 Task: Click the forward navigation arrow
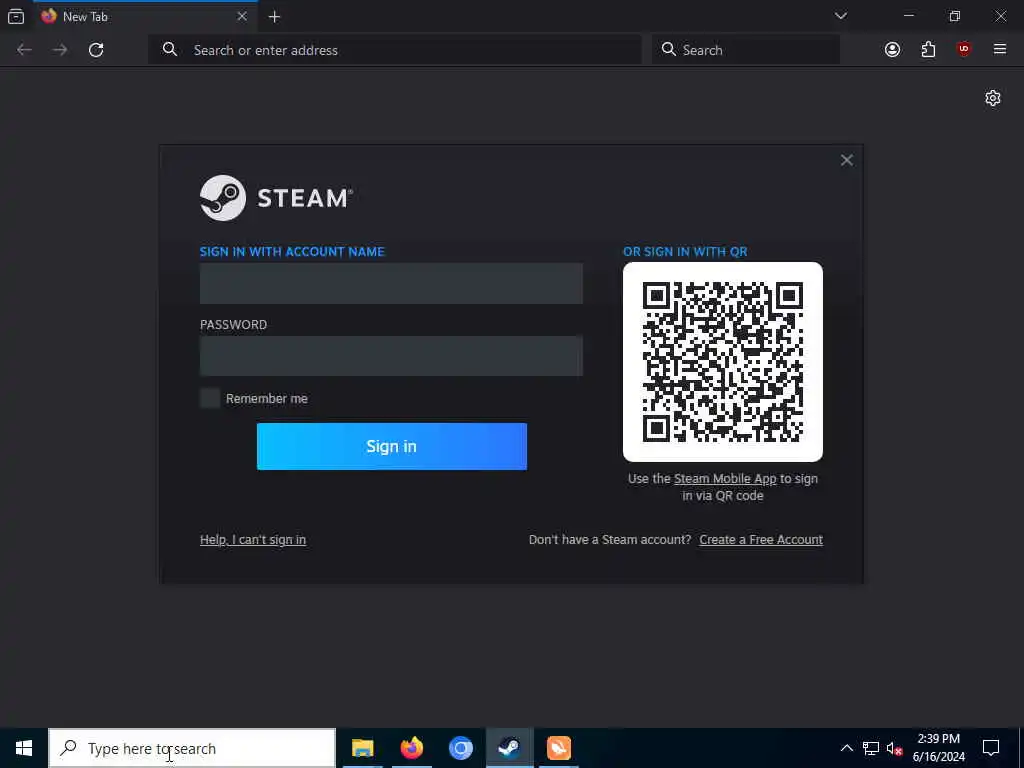click(60, 50)
